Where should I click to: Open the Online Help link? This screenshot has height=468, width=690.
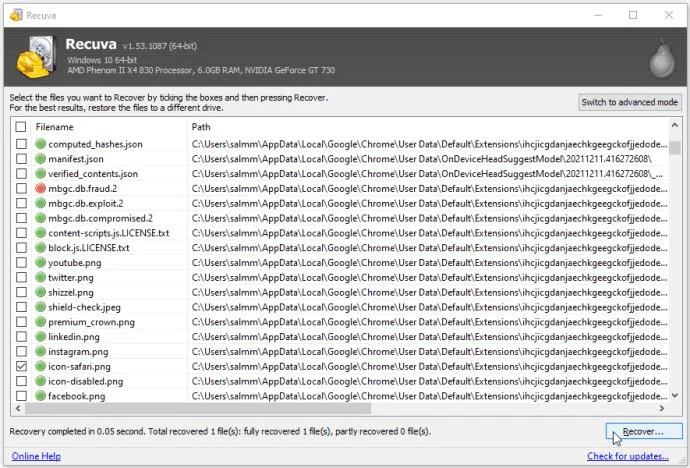point(36,456)
